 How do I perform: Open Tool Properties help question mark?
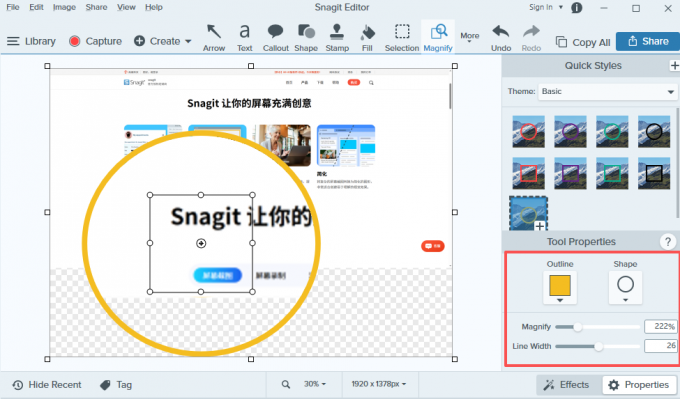[x=668, y=242]
